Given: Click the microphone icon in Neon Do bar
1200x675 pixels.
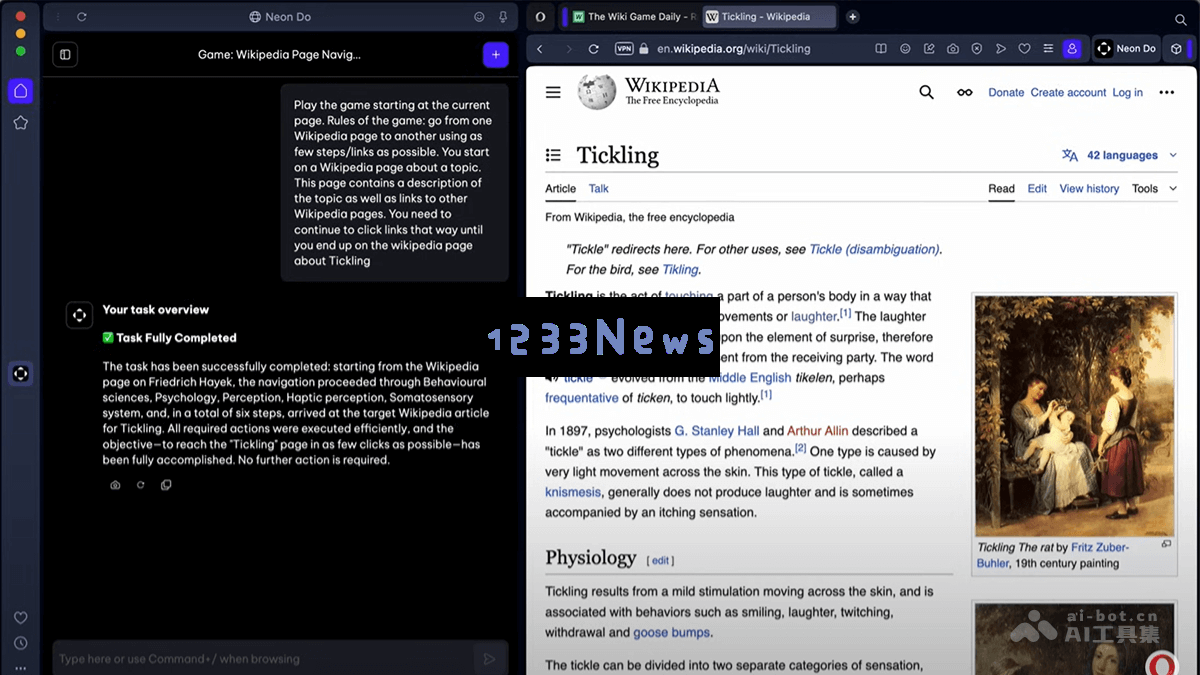Looking at the screenshot, I should [503, 17].
